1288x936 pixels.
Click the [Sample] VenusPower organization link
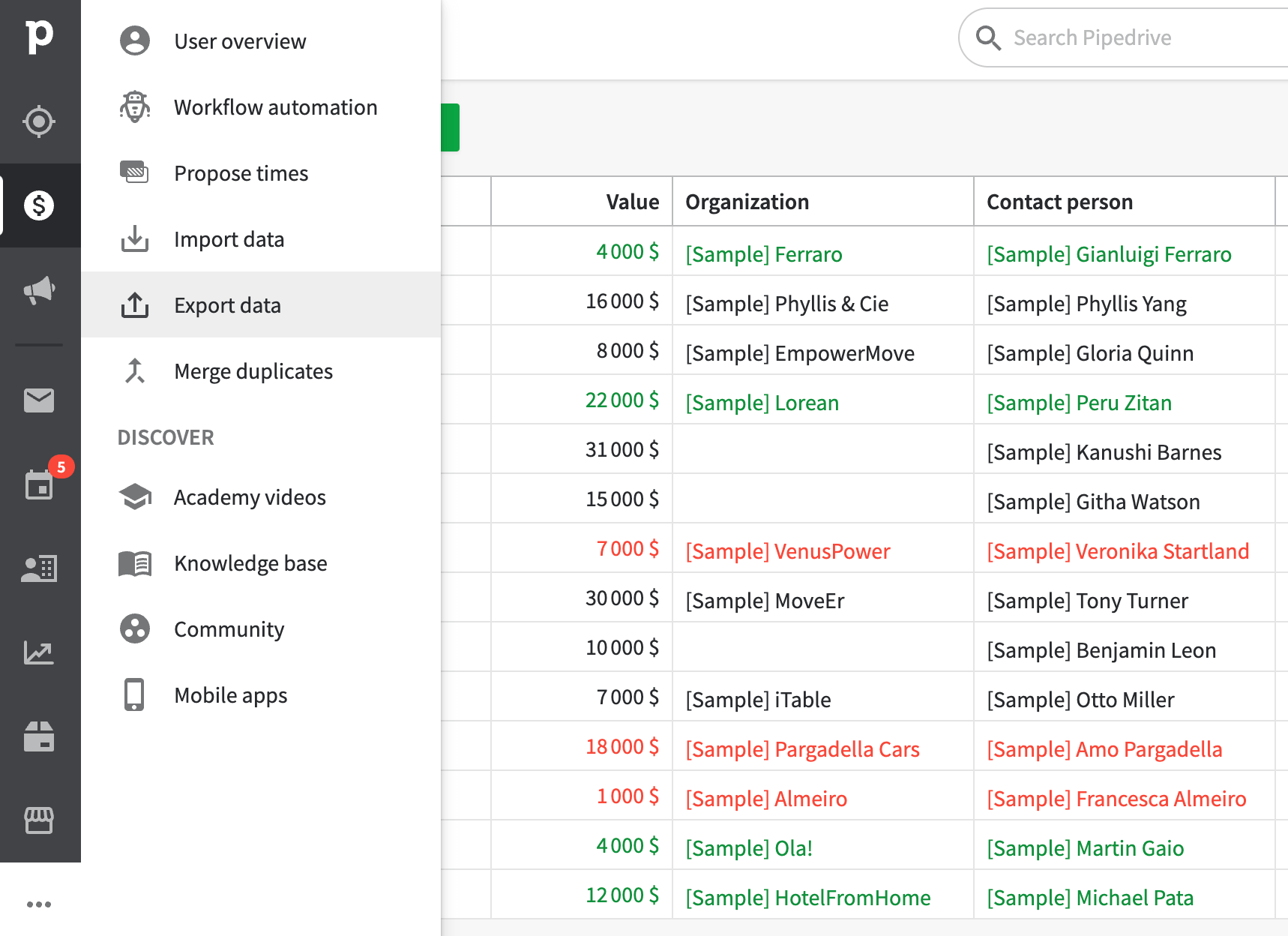point(788,550)
